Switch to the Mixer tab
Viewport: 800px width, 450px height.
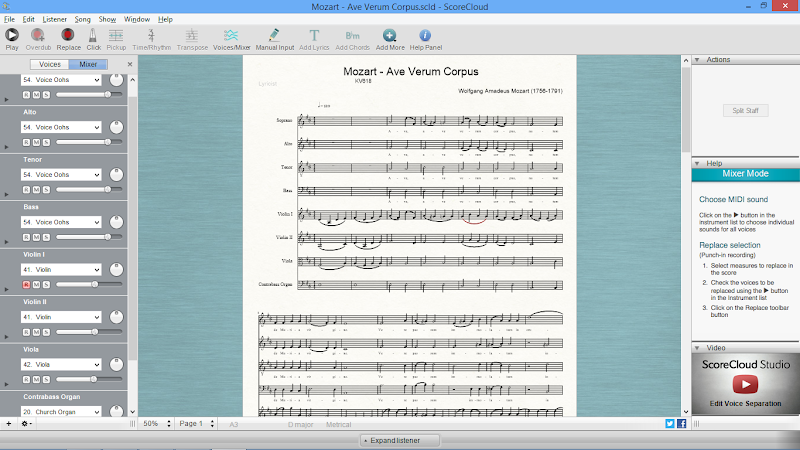tap(88, 64)
